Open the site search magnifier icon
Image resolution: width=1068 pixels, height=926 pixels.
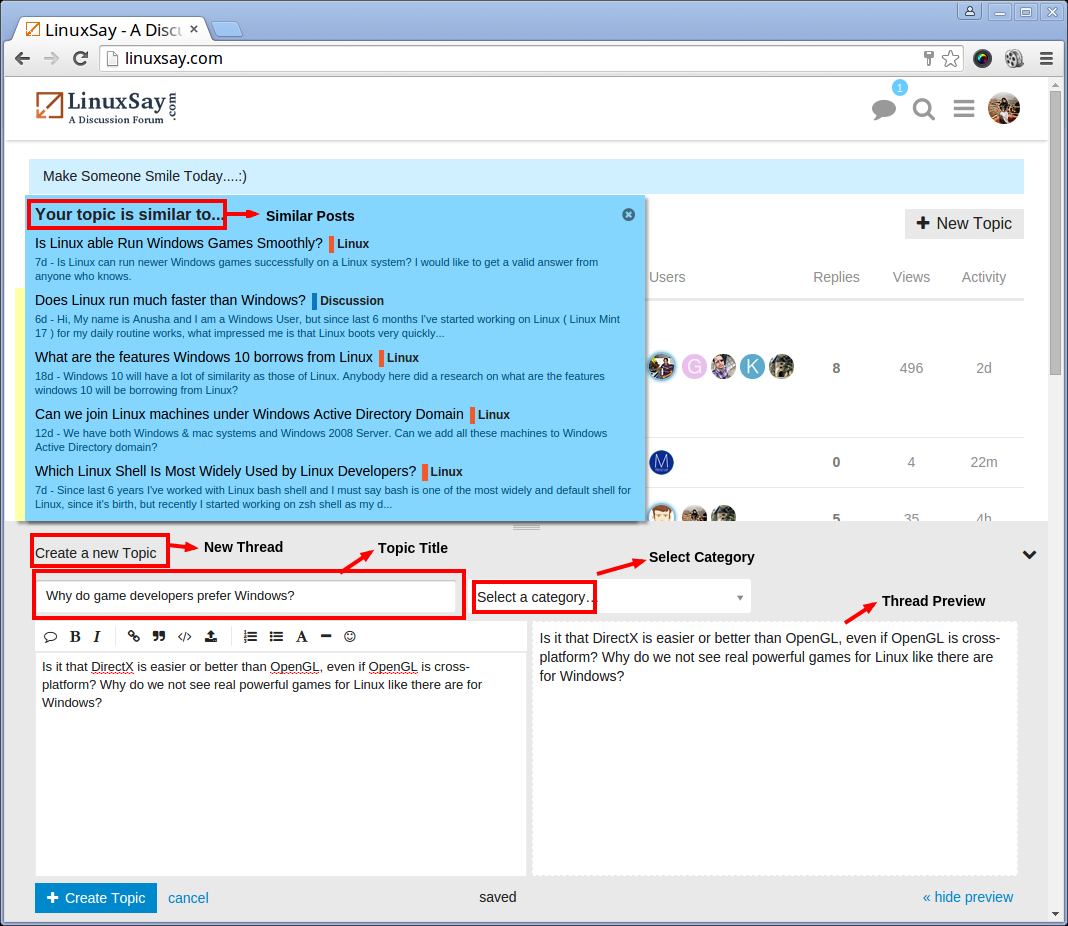924,109
